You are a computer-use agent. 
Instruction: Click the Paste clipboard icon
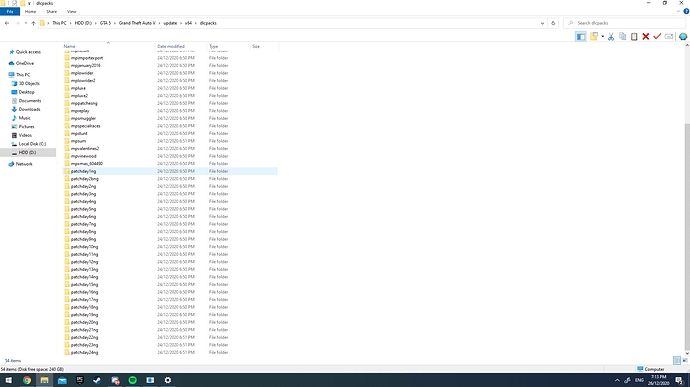point(634,37)
